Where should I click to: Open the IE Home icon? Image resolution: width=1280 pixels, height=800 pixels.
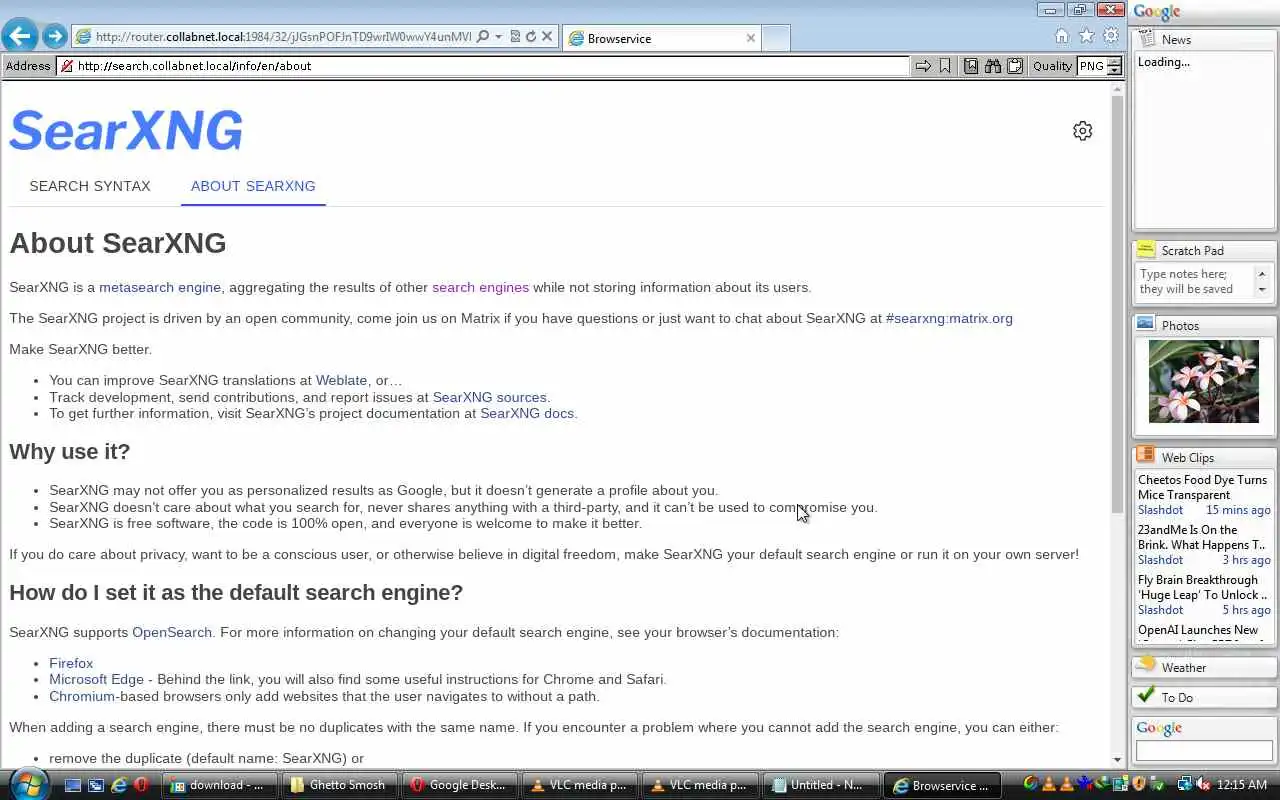[1062, 36]
